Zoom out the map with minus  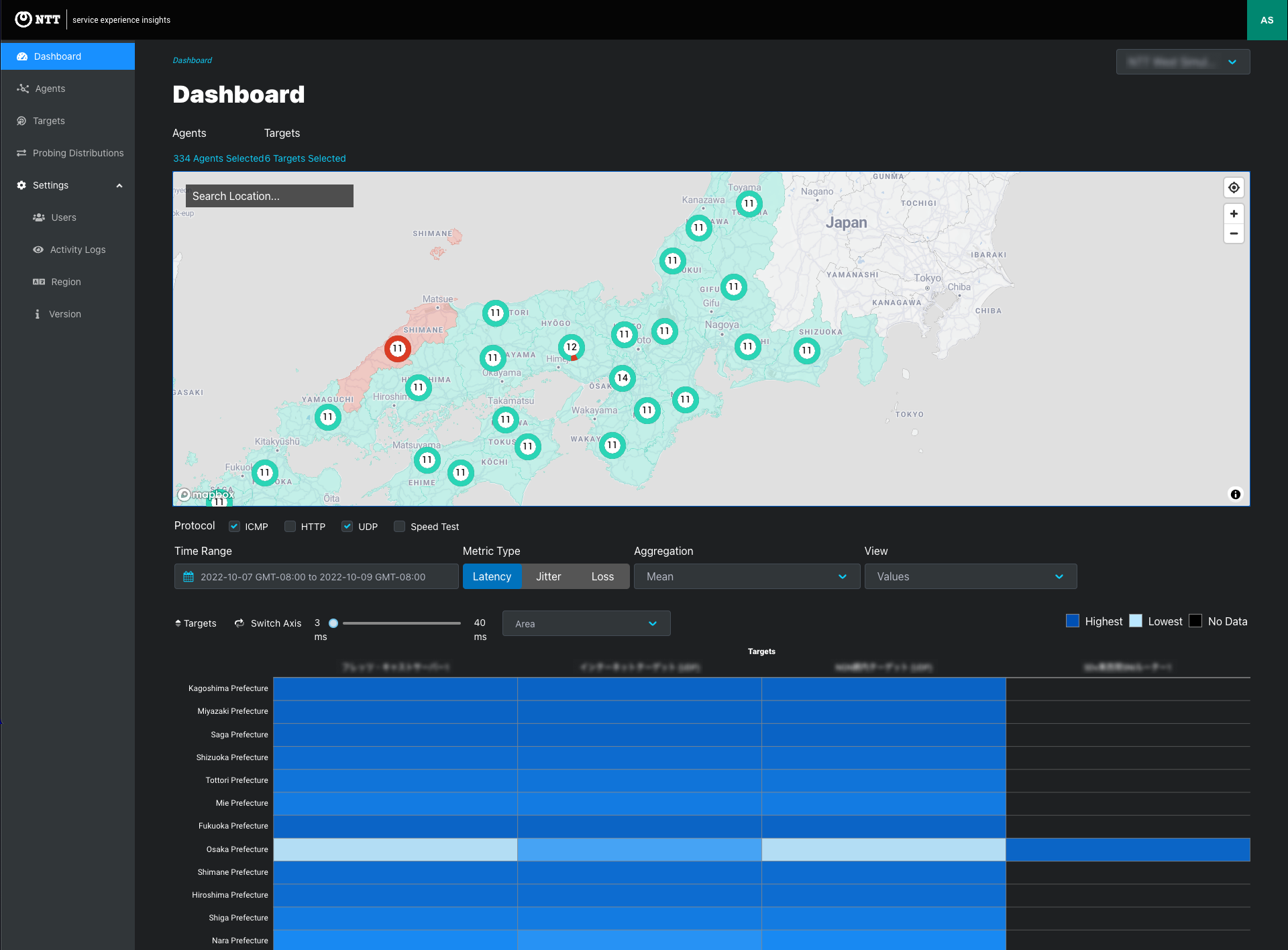[1234, 233]
